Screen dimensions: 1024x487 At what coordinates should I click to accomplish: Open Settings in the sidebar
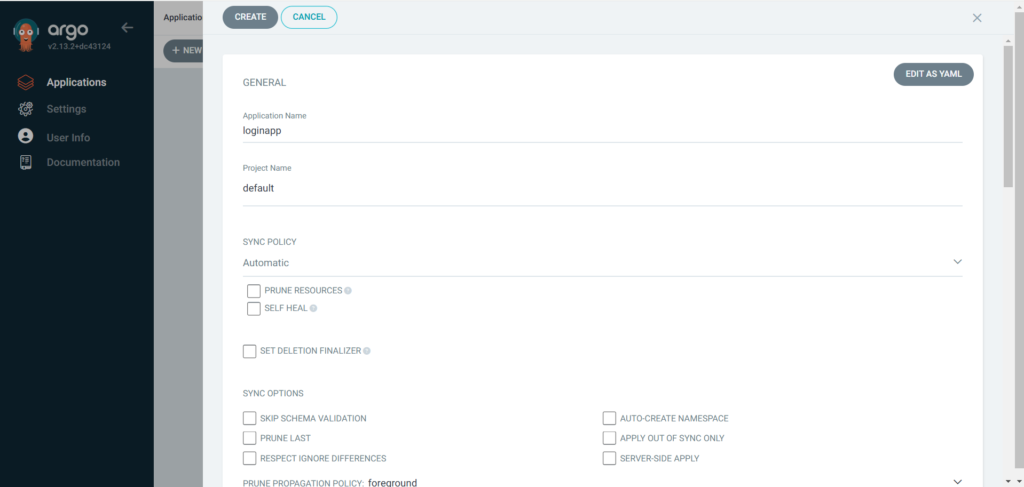(66, 109)
